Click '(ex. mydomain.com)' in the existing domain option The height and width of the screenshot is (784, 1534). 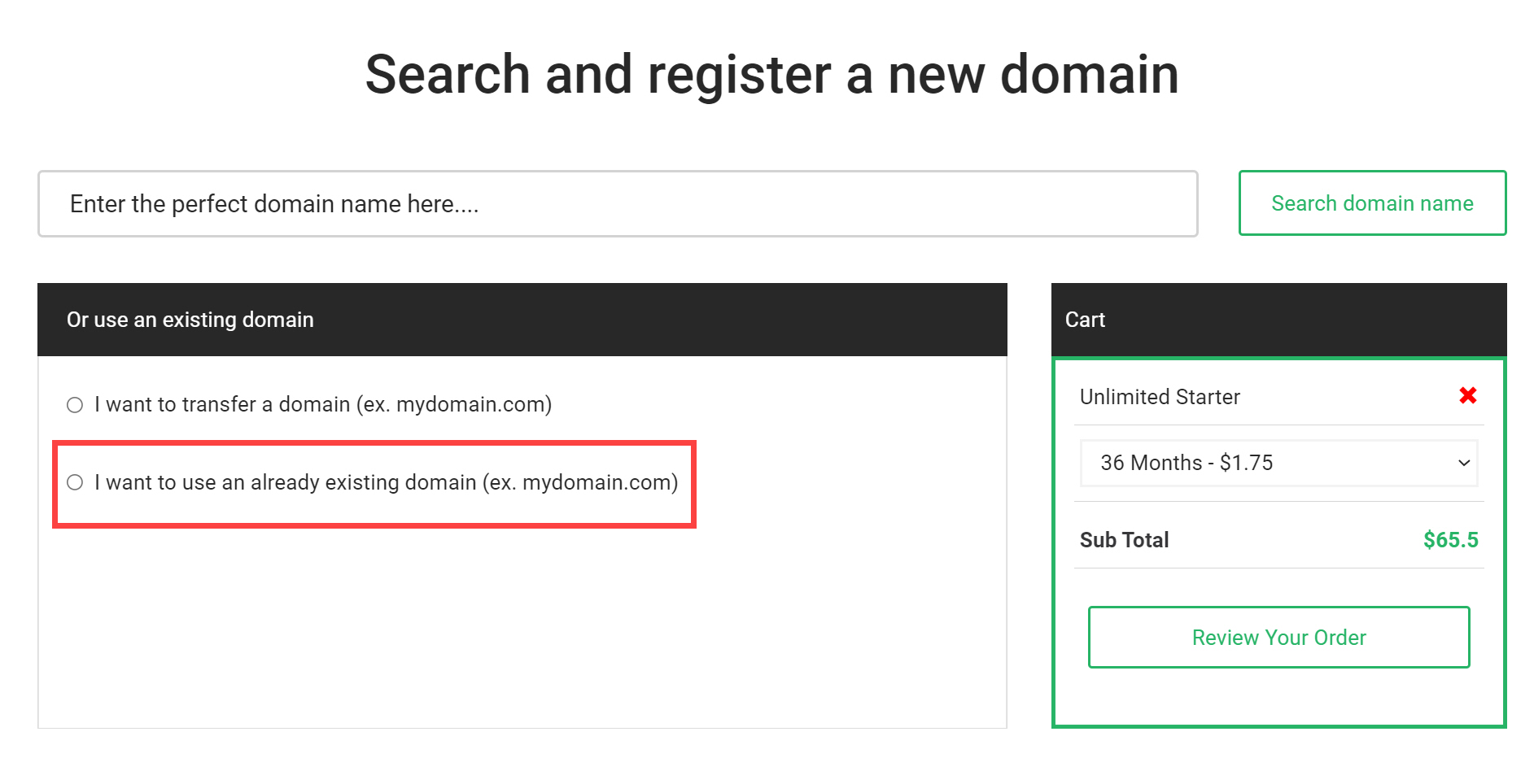point(580,482)
